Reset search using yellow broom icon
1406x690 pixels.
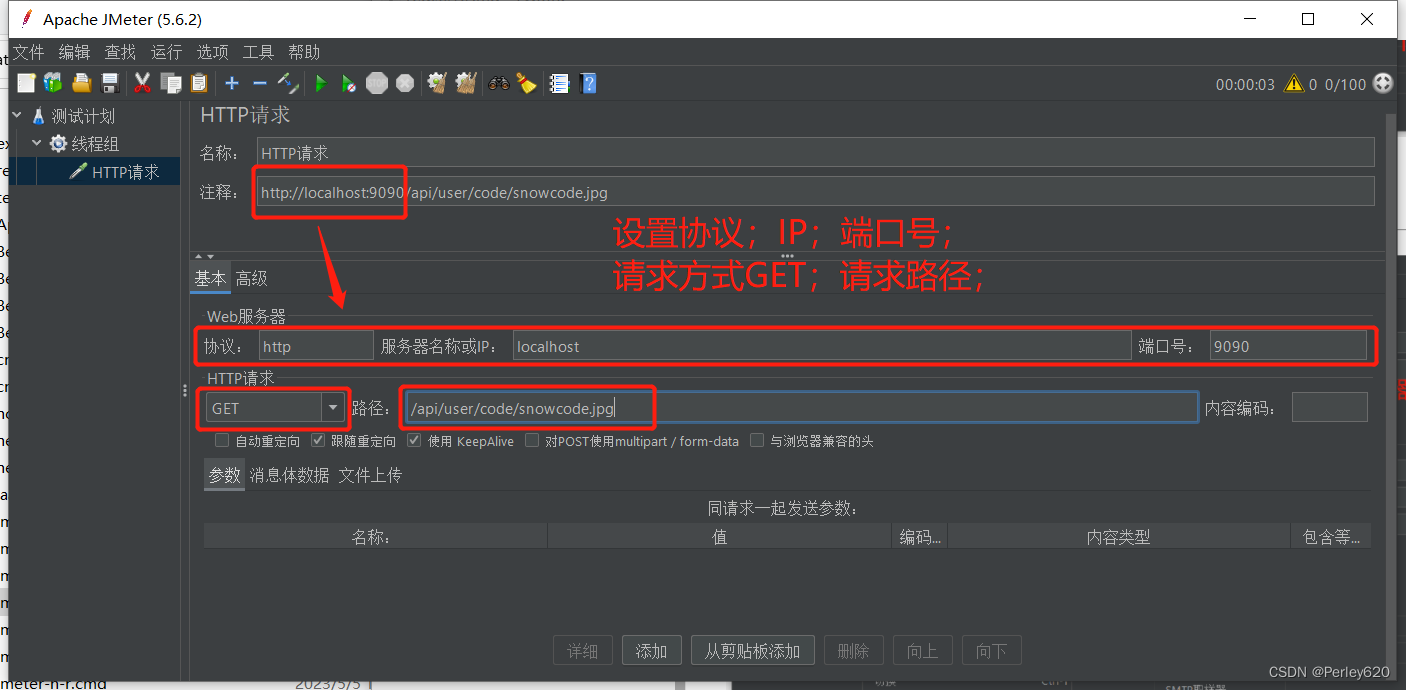pos(526,83)
